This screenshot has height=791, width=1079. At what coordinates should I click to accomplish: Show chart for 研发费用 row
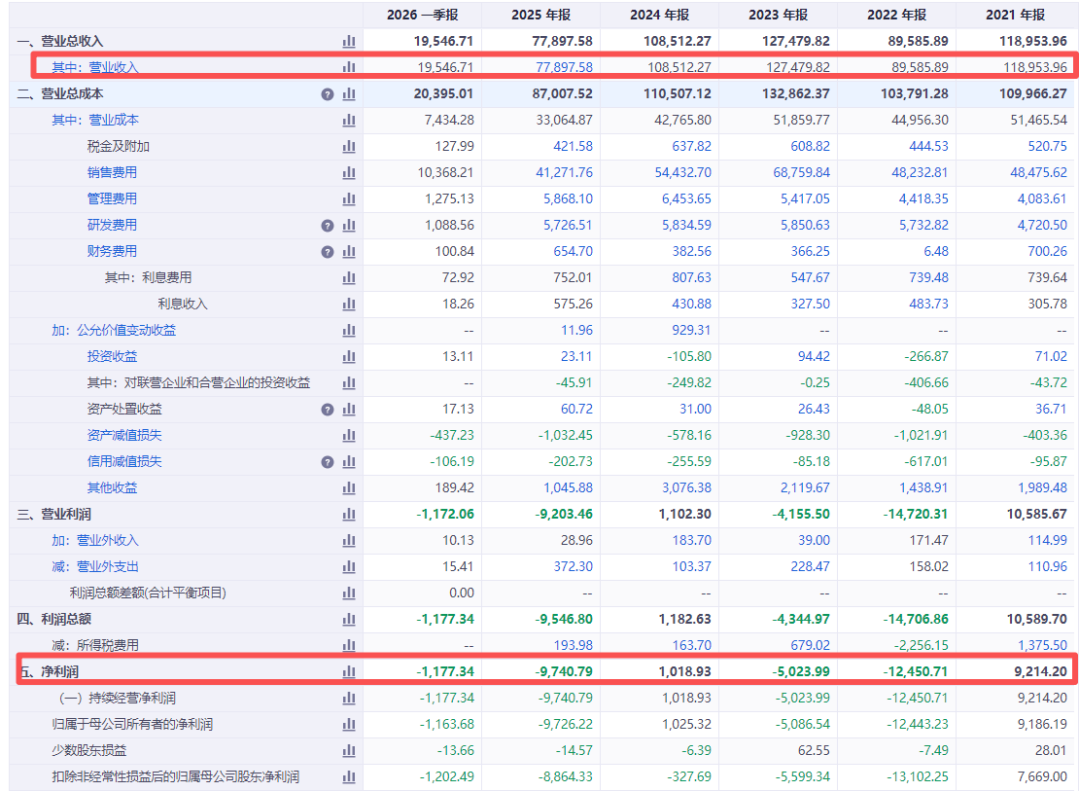(349, 225)
